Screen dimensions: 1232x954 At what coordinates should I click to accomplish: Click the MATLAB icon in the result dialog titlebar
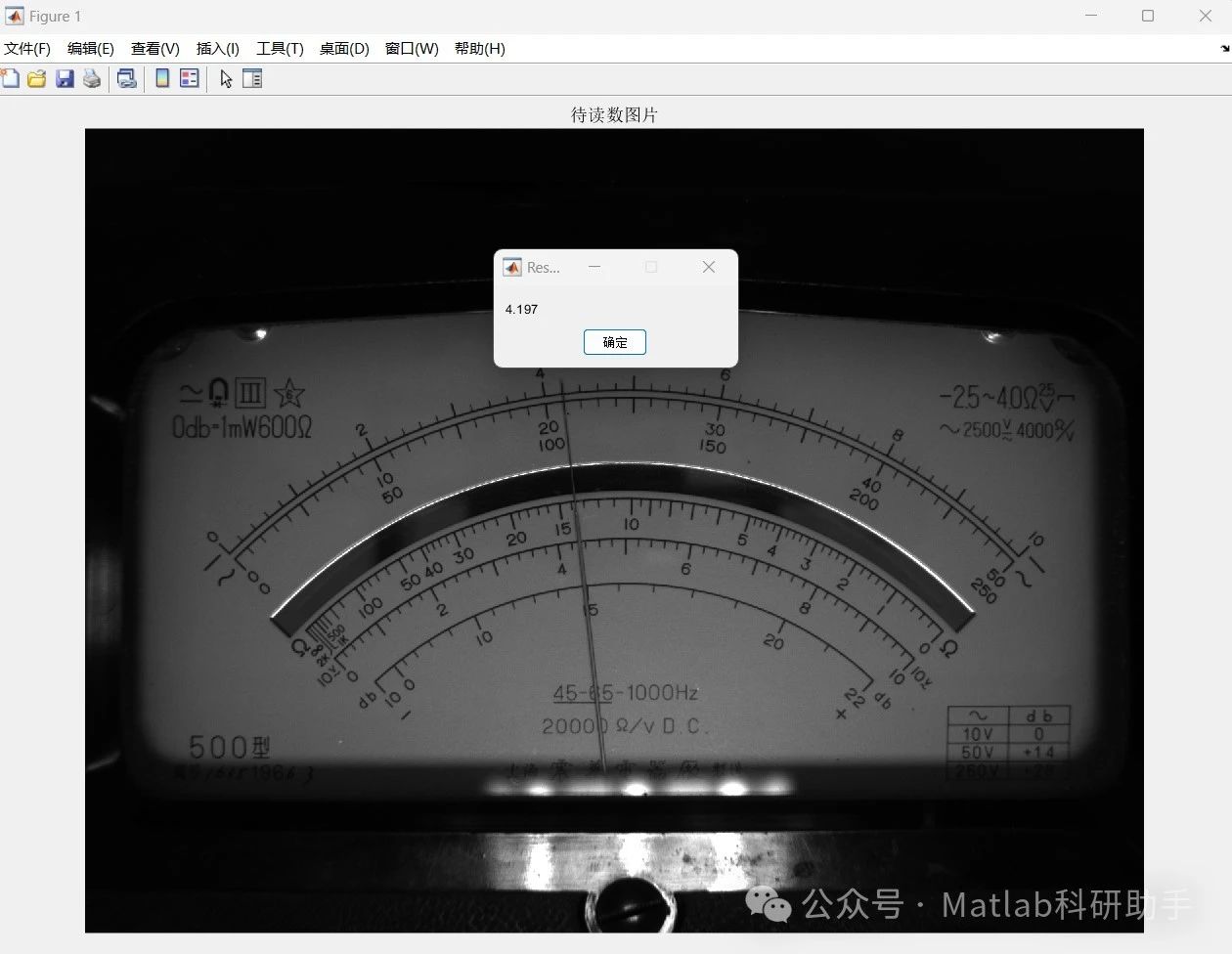coord(512,266)
